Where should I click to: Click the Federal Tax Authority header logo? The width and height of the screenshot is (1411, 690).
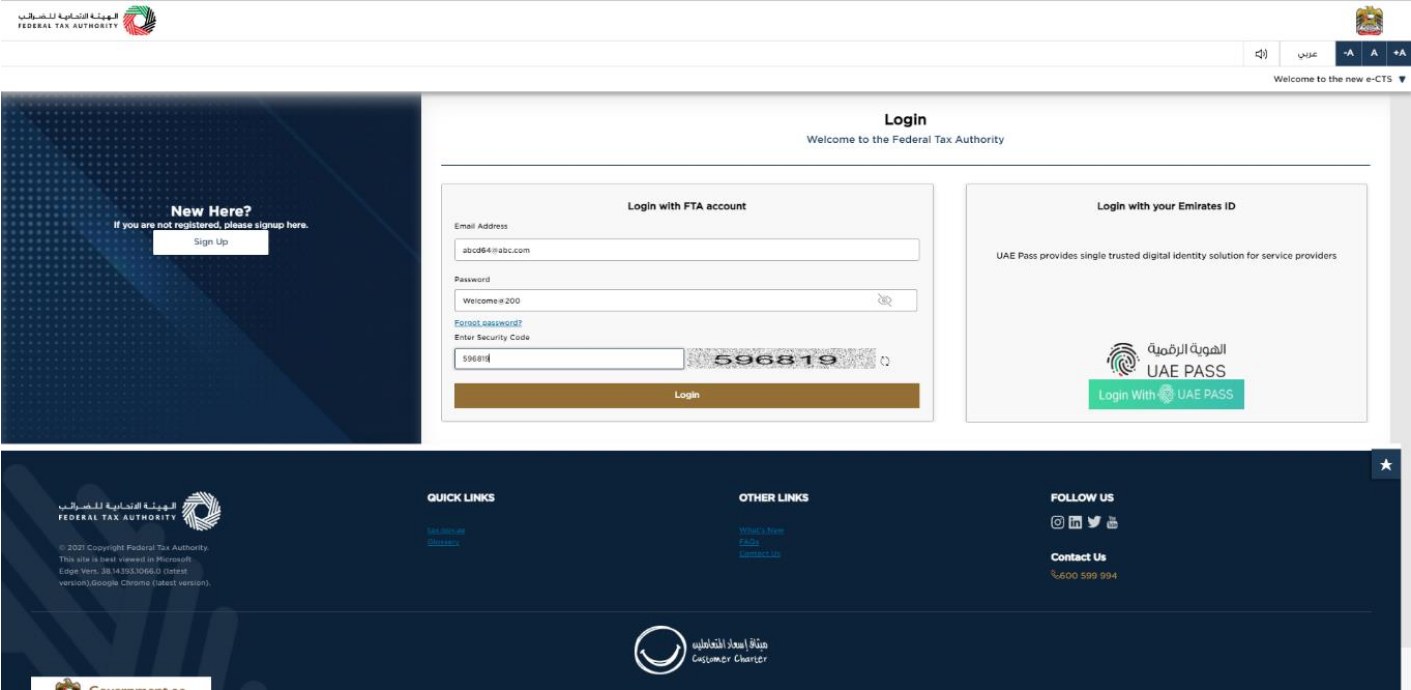pos(87,20)
